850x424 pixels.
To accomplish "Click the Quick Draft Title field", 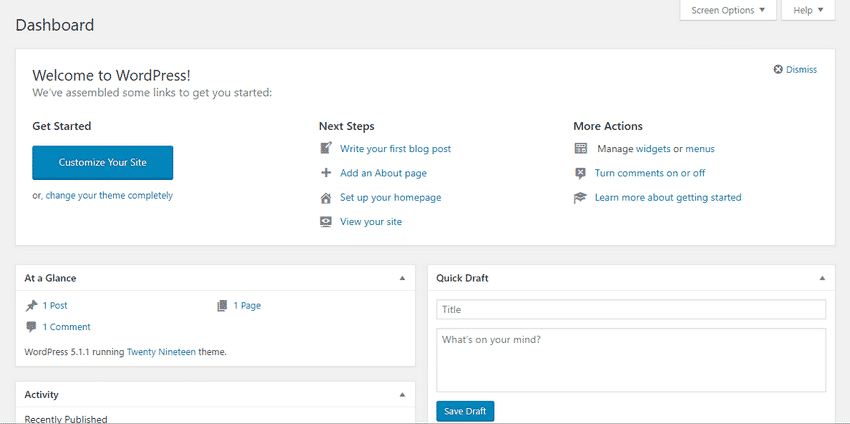I will [x=631, y=310].
